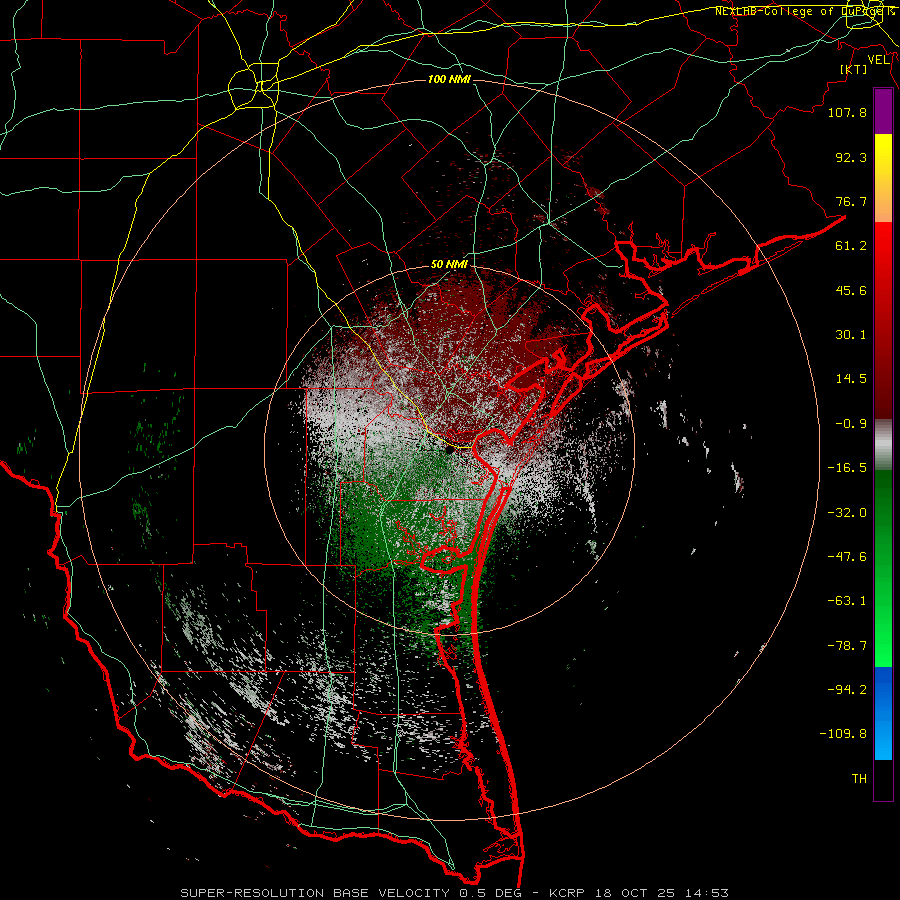Click the 100 NMI range ring label

pyautogui.click(x=449, y=79)
